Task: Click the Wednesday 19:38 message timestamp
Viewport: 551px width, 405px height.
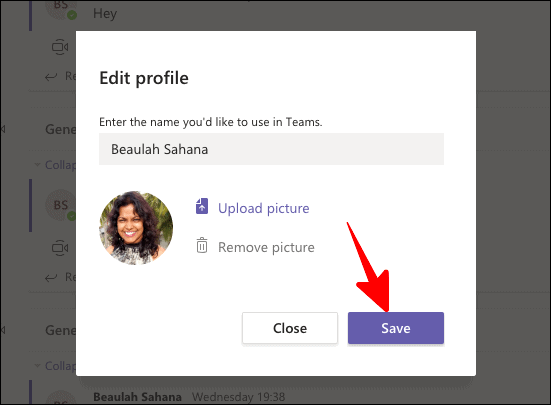Action: (x=239, y=397)
